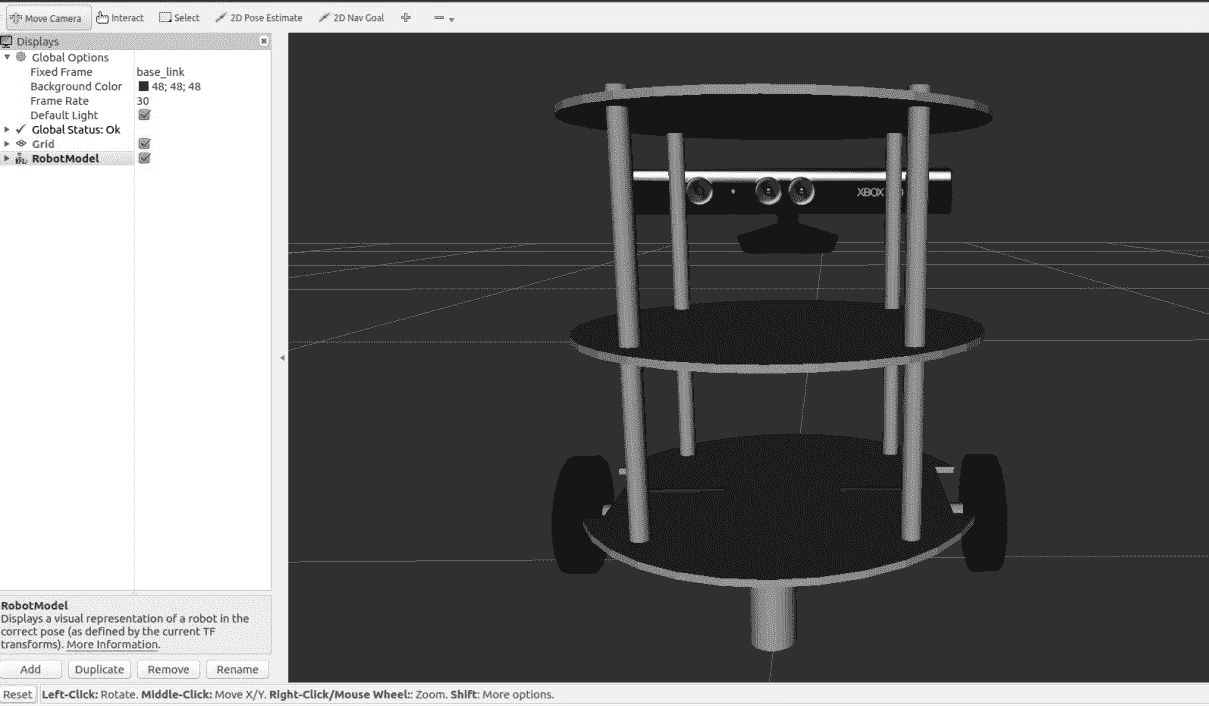1209x706 pixels.
Task: Expand the Global Status: Ok item
Action: (8, 130)
